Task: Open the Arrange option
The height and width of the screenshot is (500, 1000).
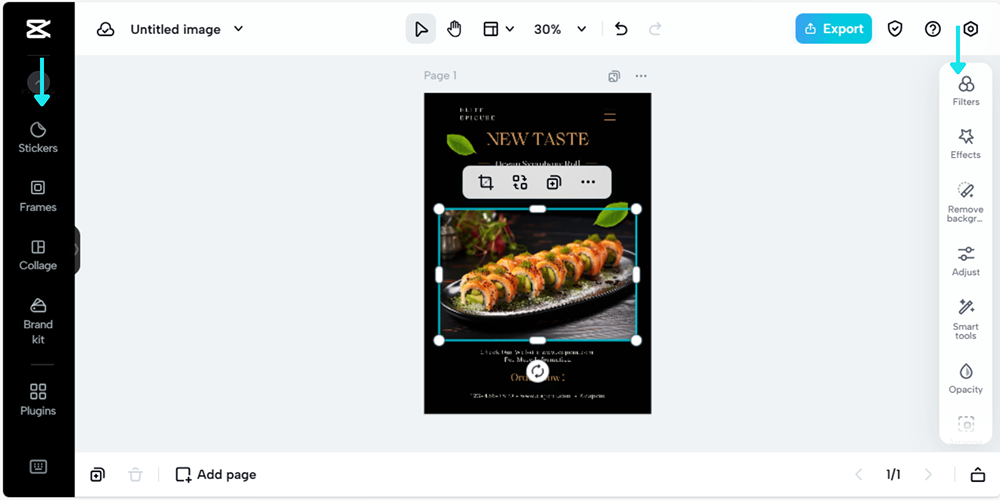Action: (x=966, y=429)
